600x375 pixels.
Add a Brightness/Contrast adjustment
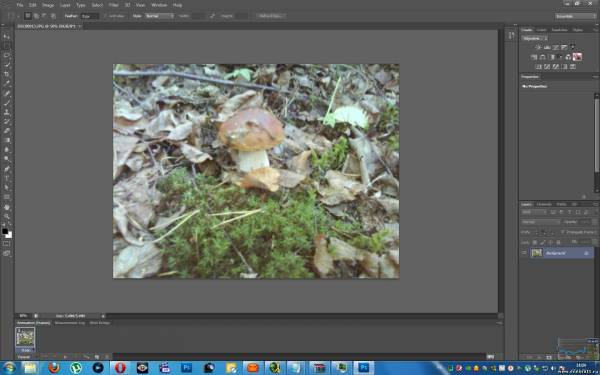point(538,47)
